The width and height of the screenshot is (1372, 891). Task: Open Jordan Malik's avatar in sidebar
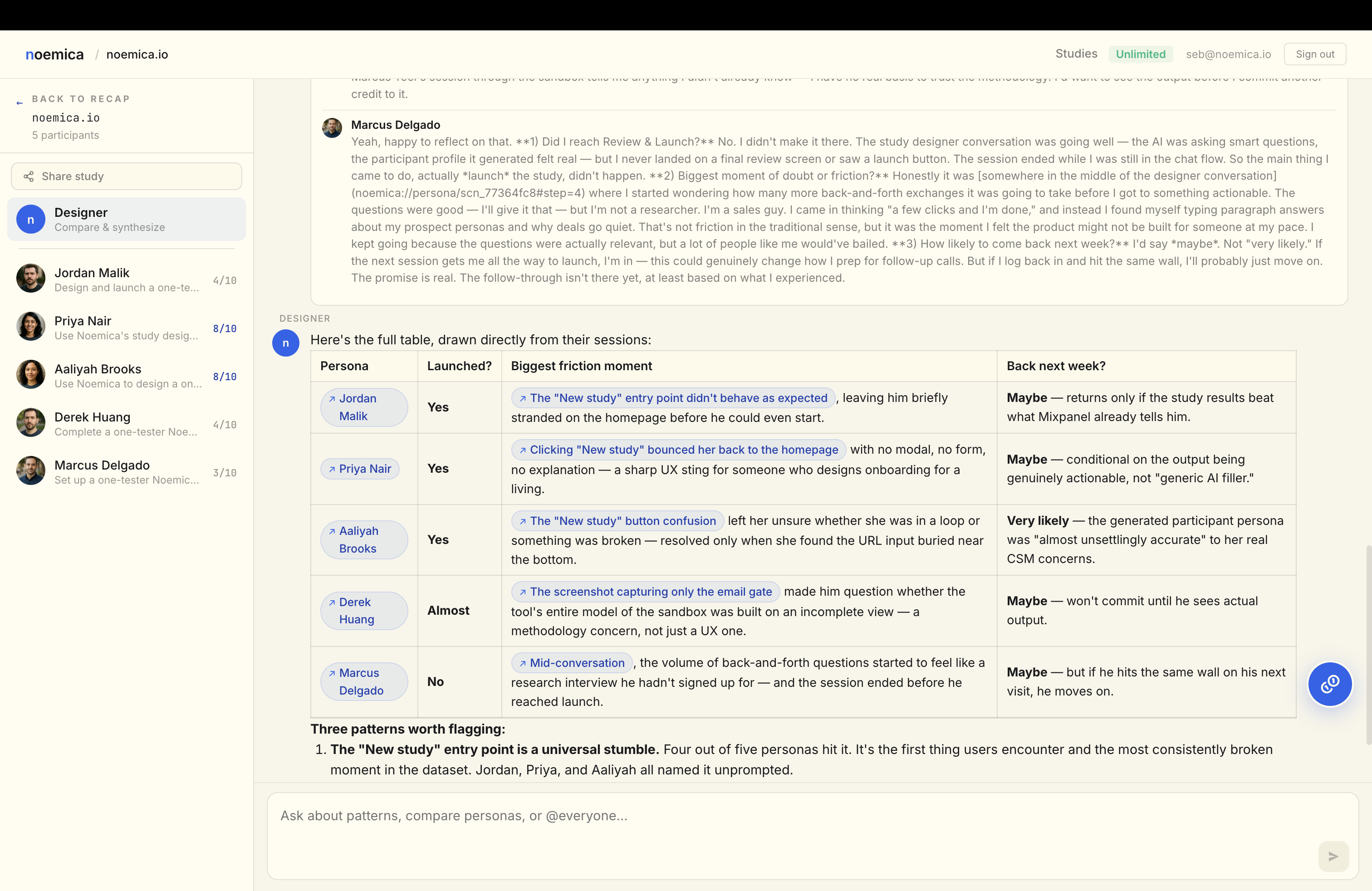click(30, 279)
